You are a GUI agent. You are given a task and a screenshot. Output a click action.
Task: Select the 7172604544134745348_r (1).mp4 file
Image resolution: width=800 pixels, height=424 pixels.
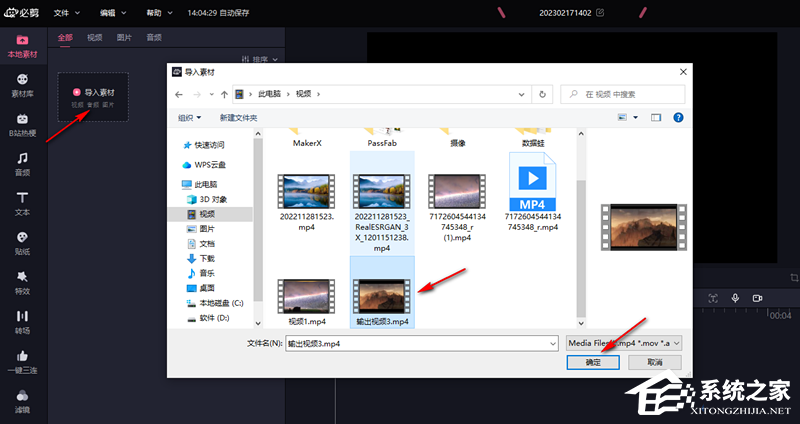click(x=457, y=208)
